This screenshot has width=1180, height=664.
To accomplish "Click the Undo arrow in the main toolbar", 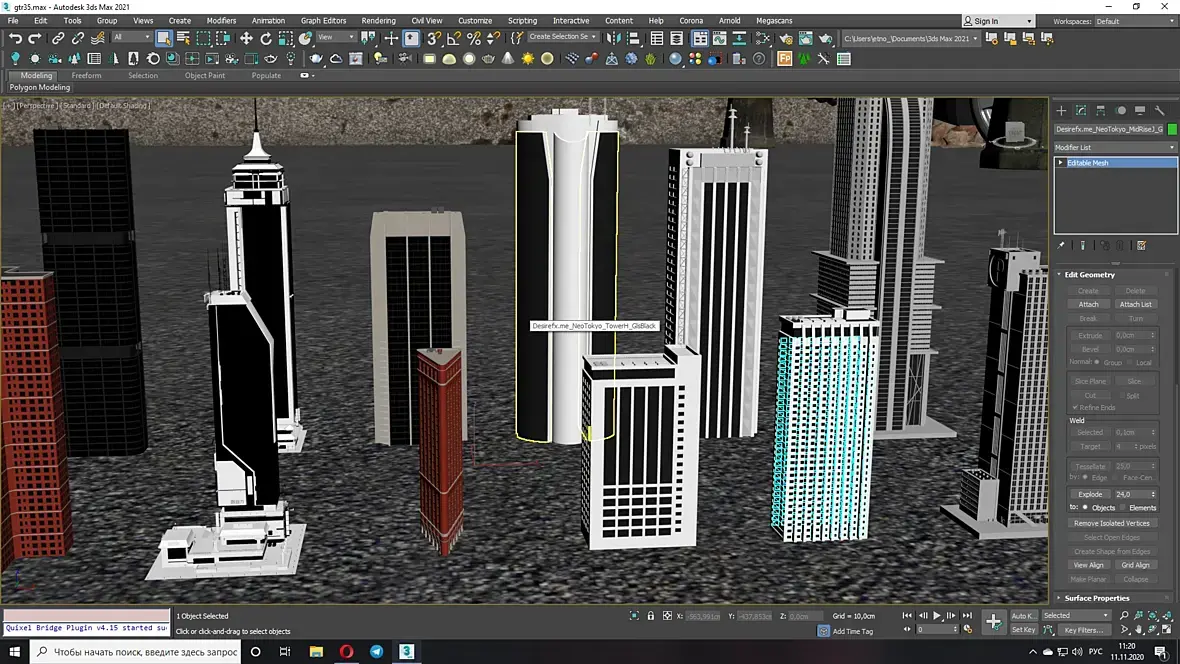I will coord(15,38).
